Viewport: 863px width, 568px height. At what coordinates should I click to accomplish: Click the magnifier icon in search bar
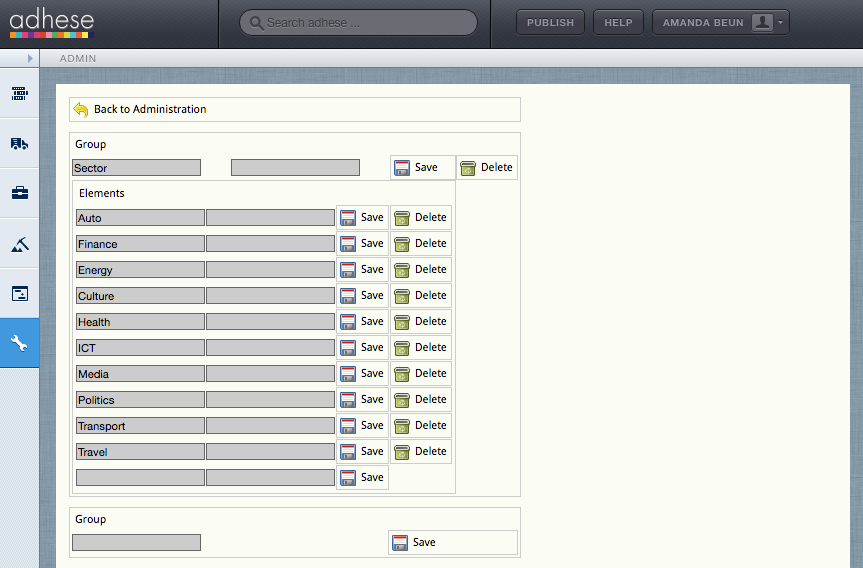(x=256, y=23)
